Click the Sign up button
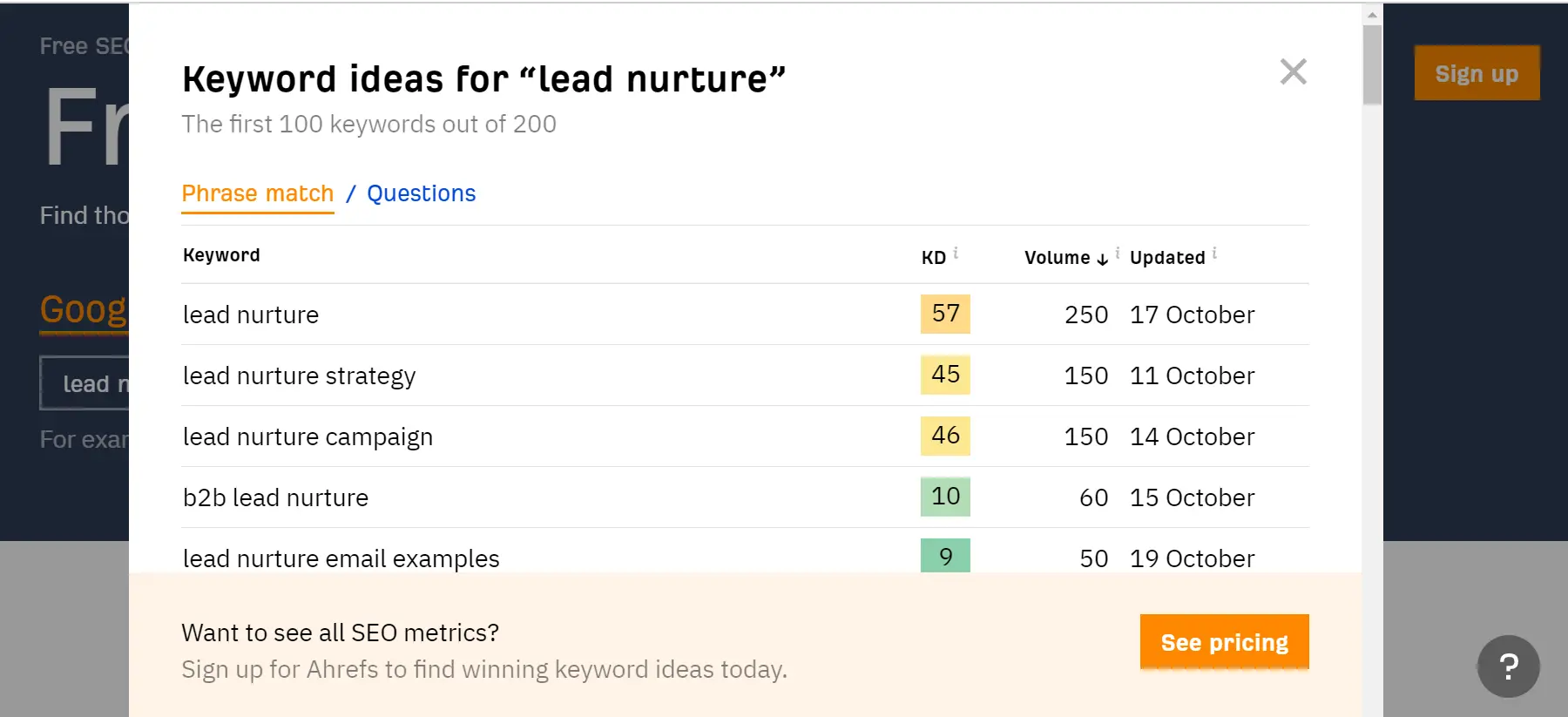 (x=1477, y=73)
